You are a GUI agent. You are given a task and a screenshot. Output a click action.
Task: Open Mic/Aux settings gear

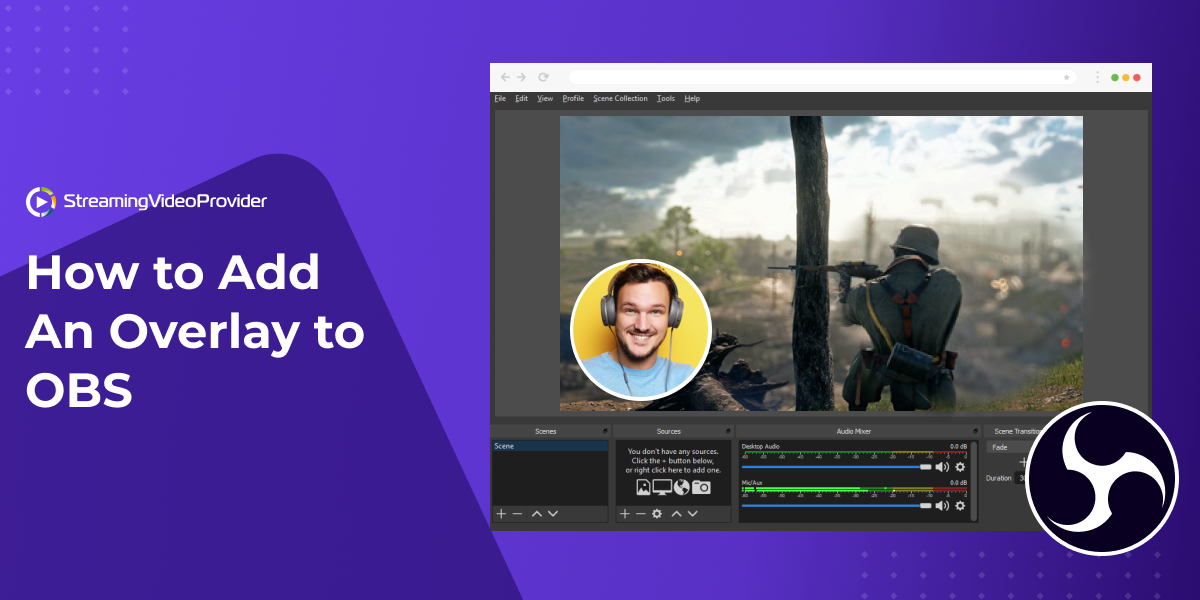point(960,506)
